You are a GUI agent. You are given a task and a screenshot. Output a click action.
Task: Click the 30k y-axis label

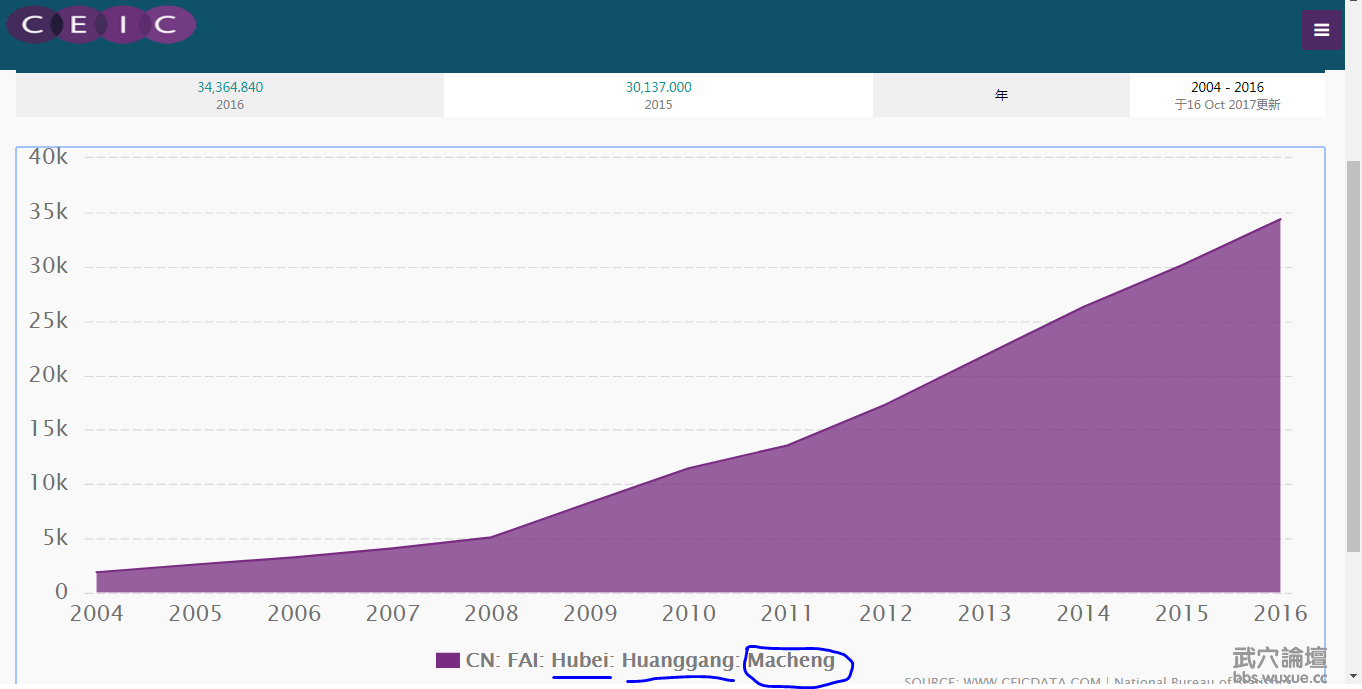(48, 266)
